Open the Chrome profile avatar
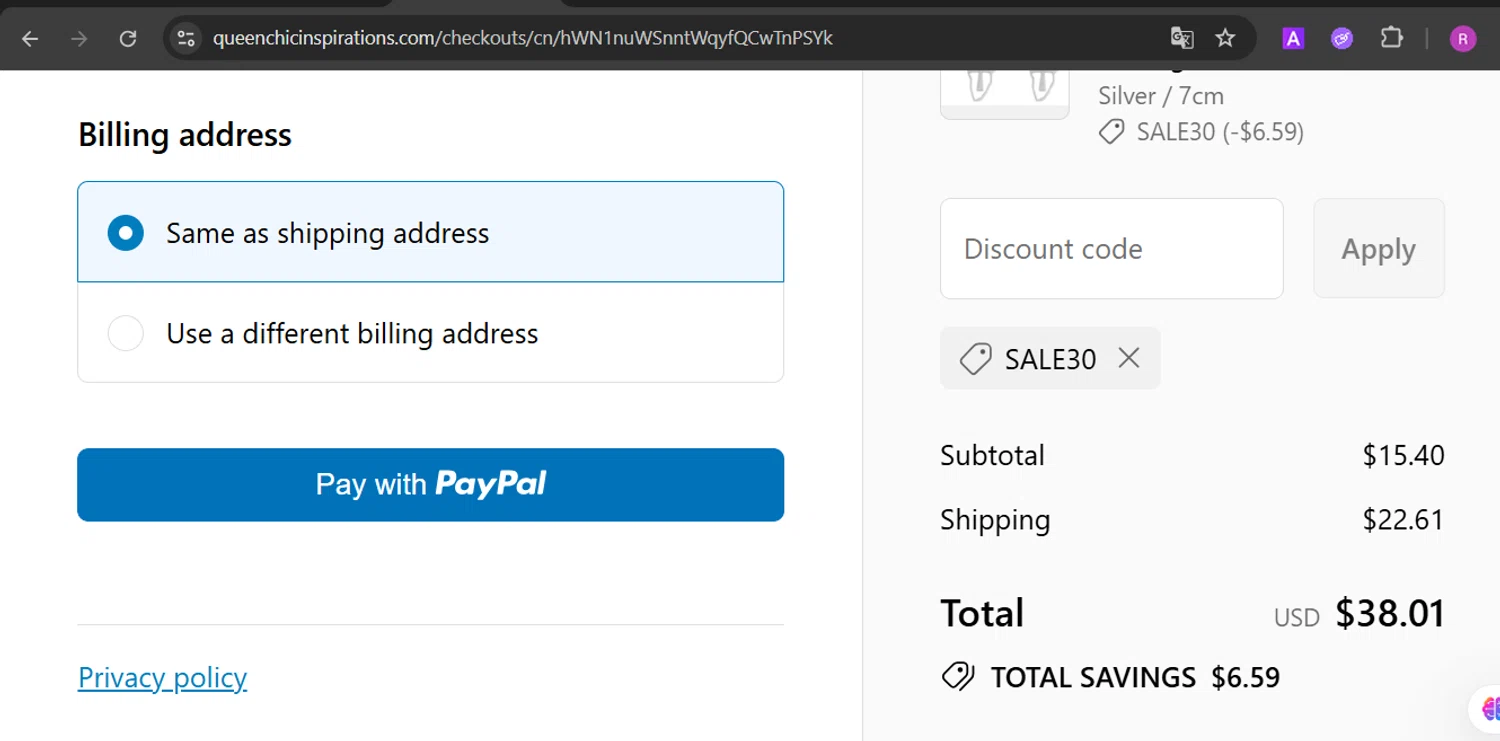Image resolution: width=1500 pixels, height=741 pixels. 1462,39
